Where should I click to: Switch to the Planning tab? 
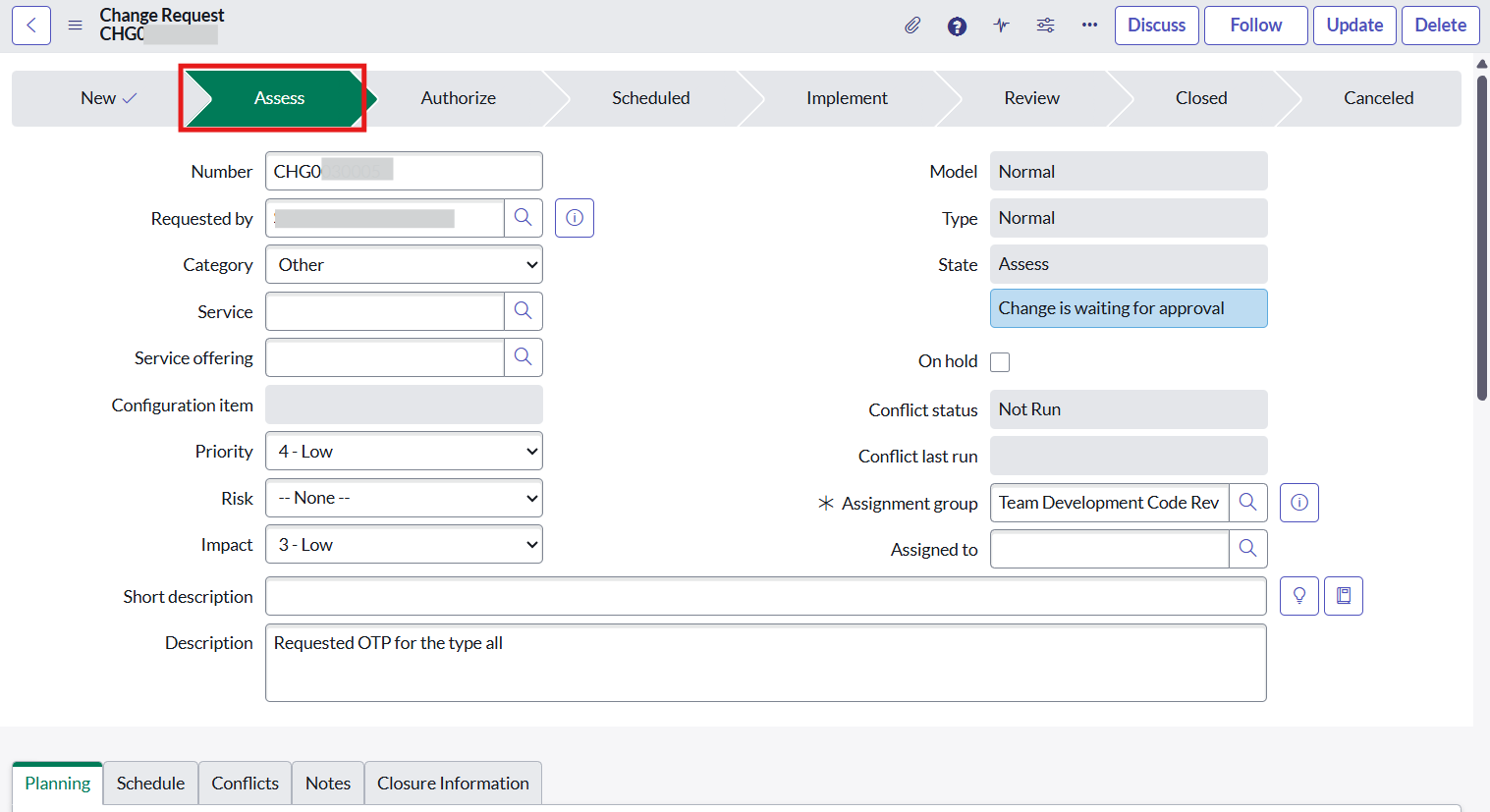58,784
